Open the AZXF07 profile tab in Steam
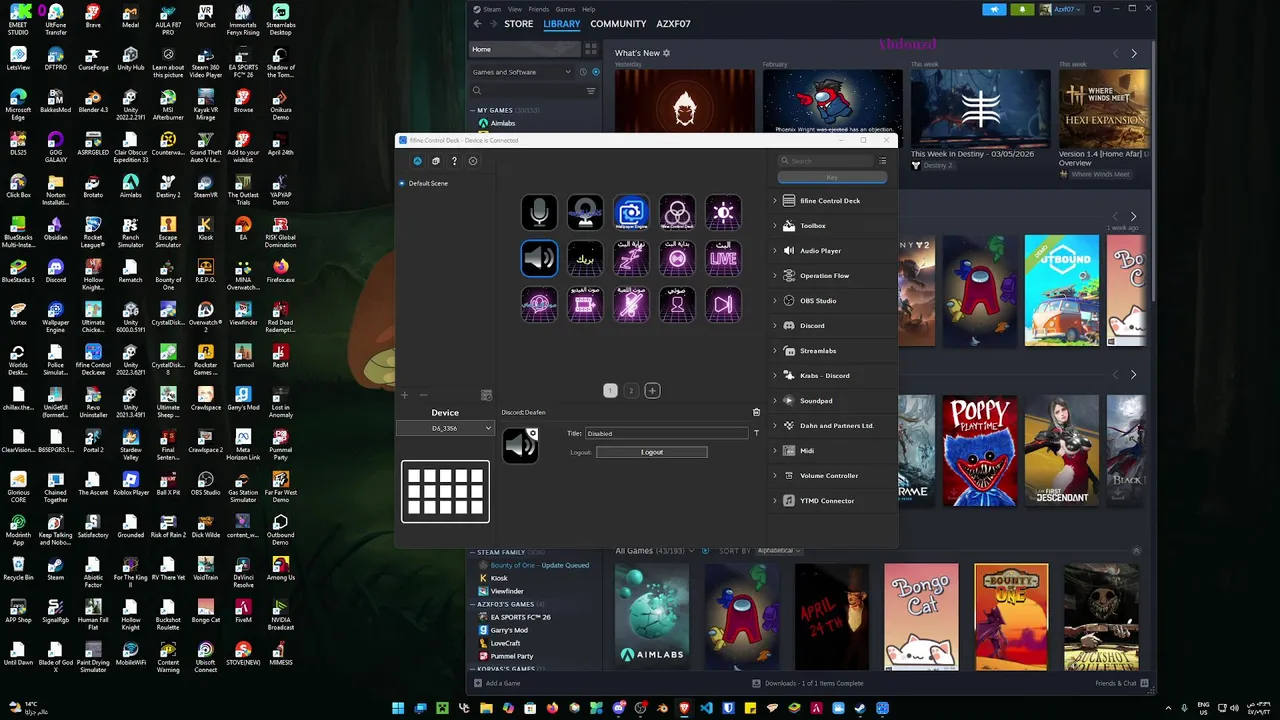1280x720 pixels. (673, 24)
